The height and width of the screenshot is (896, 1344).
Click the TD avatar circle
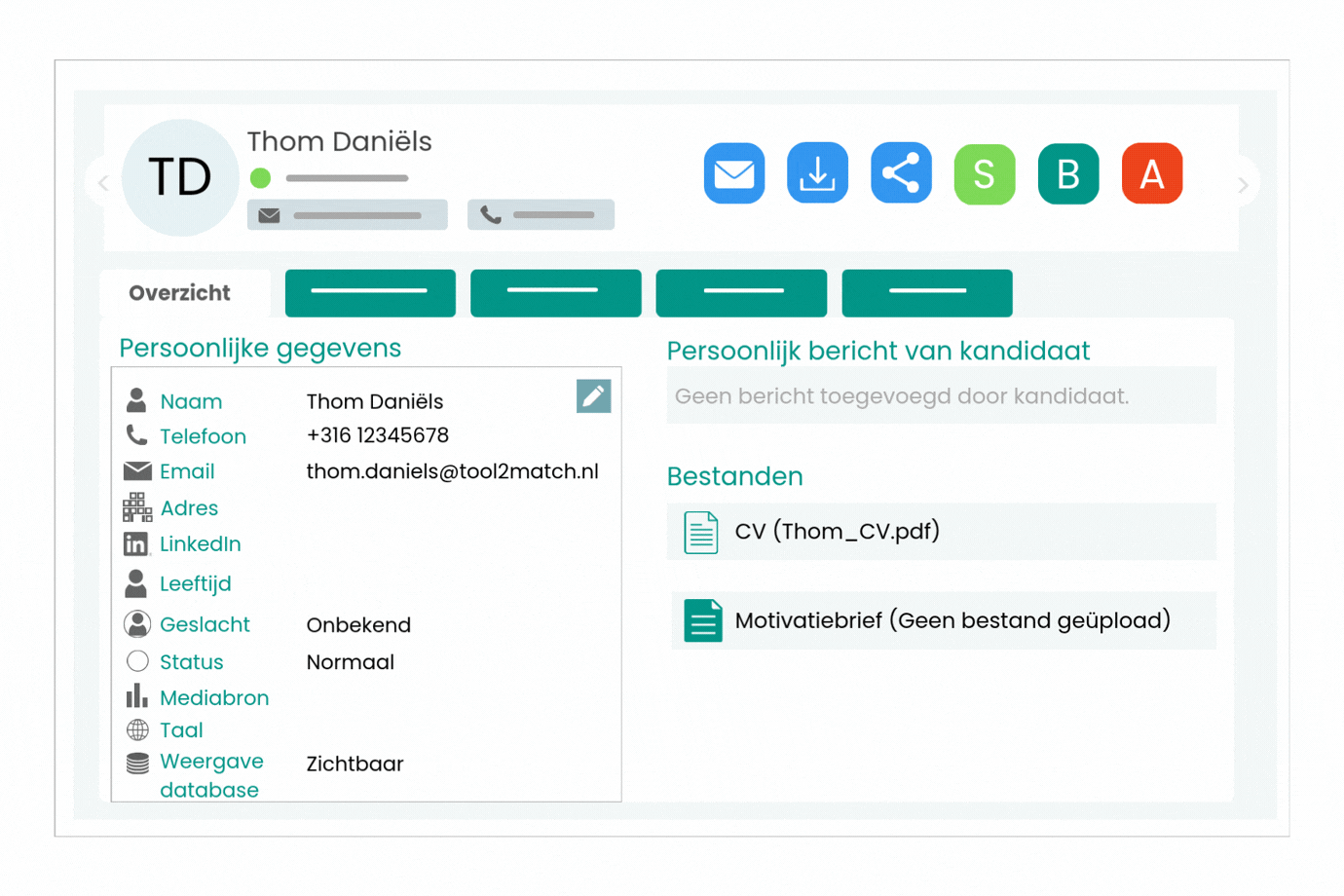(x=180, y=178)
